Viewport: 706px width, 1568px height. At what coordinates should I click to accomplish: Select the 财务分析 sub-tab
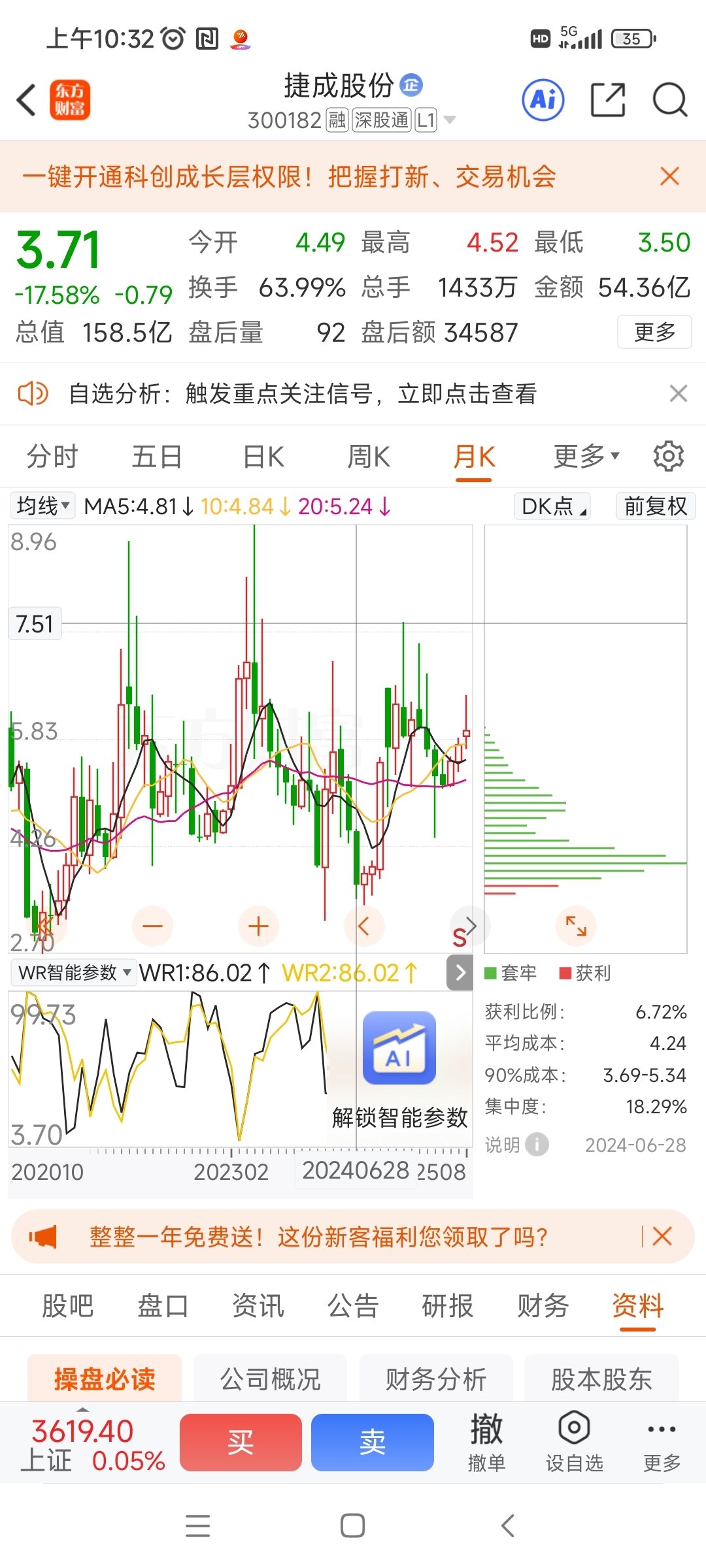[436, 1379]
